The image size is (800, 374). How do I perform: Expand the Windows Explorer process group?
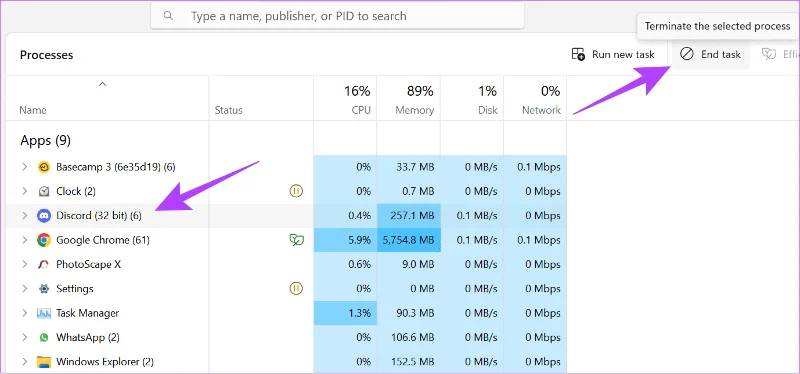pyautogui.click(x=24, y=362)
